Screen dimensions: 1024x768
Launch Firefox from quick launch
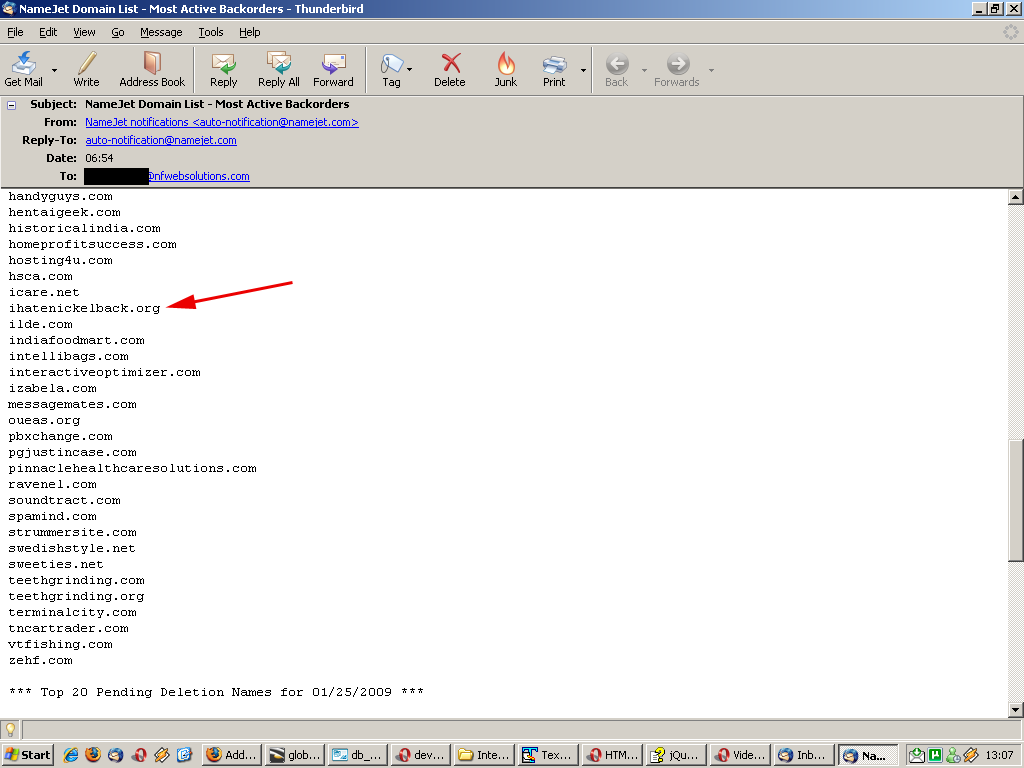click(93, 755)
